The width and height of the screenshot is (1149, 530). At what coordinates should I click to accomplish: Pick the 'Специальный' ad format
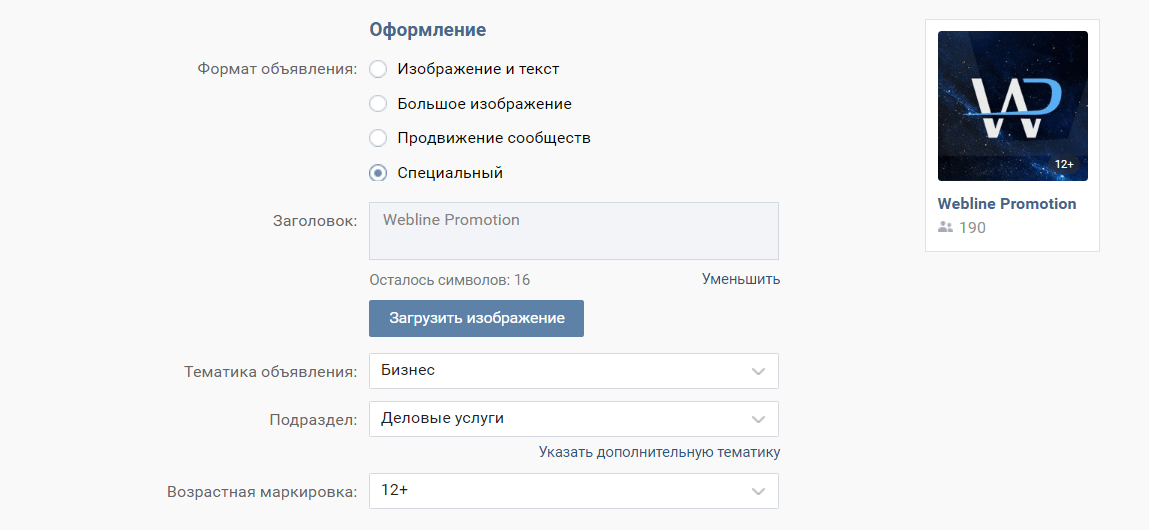tap(378, 173)
